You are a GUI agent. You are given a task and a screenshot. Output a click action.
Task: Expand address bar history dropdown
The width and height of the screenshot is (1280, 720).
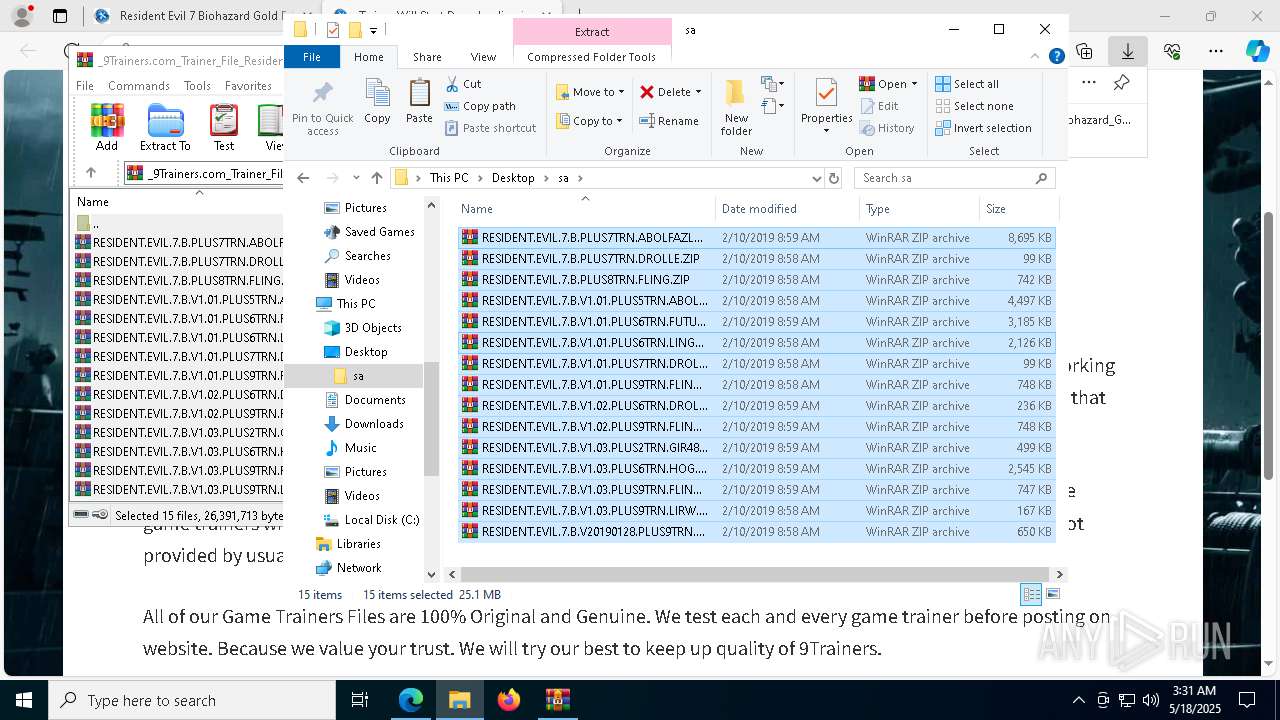click(x=817, y=178)
